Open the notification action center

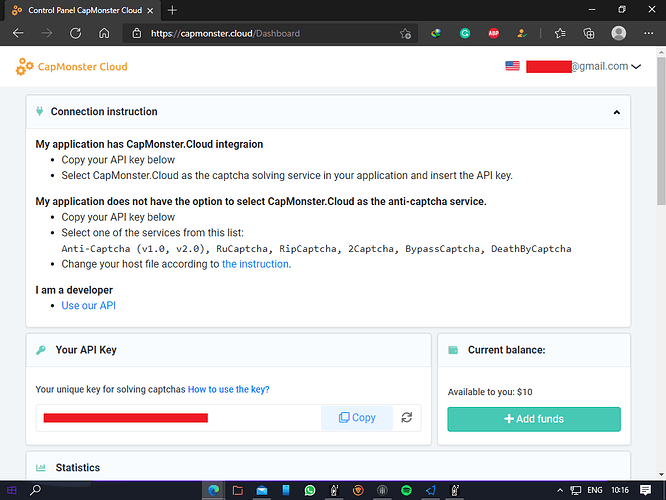pos(645,490)
